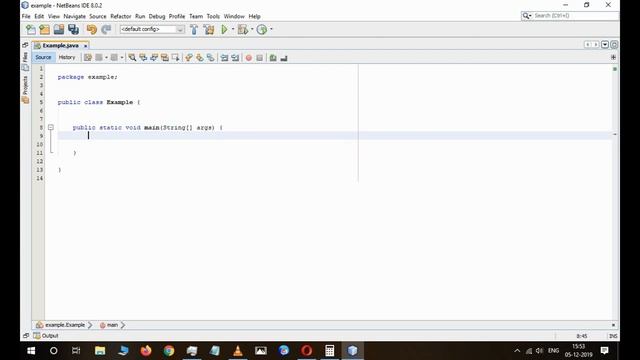The width and height of the screenshot is (640, 360).
Task: Open the Files side panel
Action: click(x=25, y=61)
